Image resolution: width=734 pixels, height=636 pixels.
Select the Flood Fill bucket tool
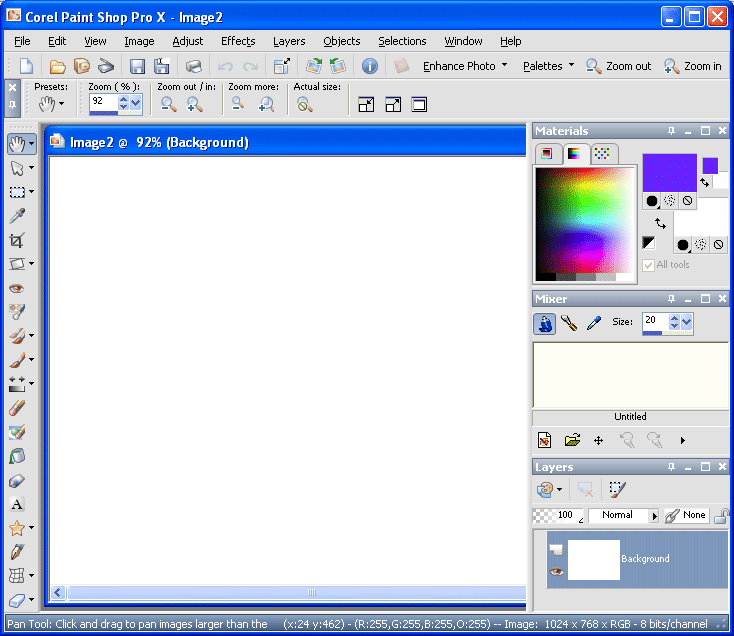[x=17, y=456]
